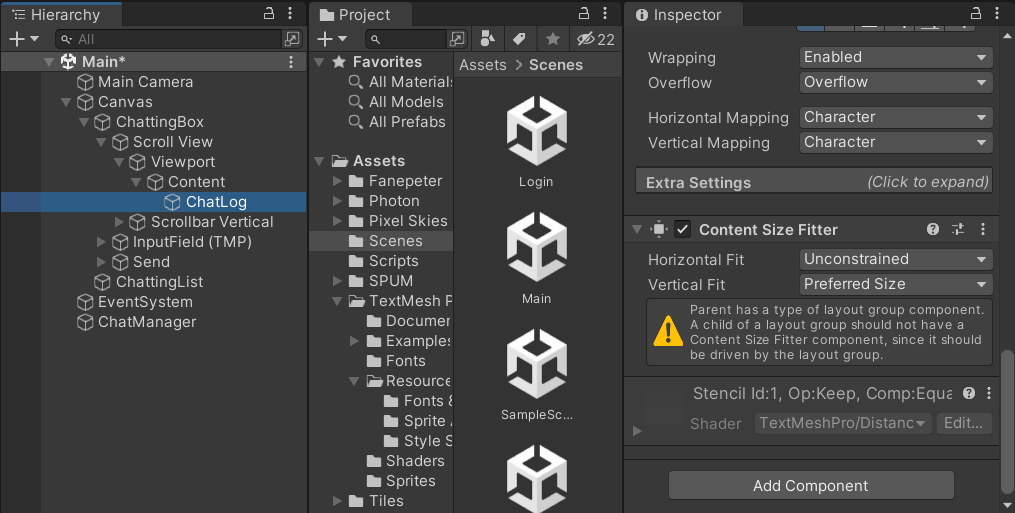Lock the Hierarchy panel

pos(269,14)
